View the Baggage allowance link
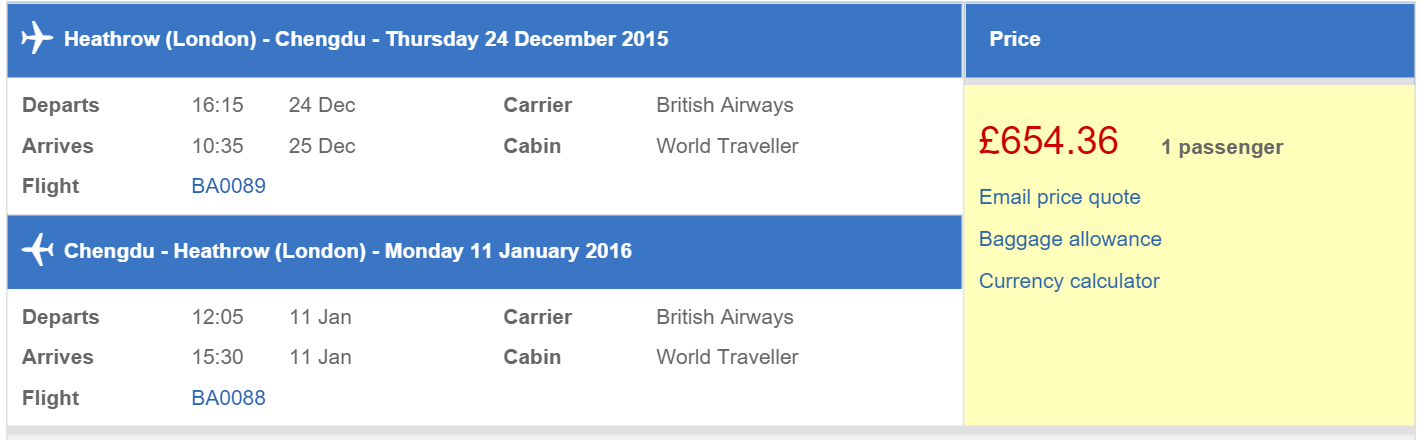Screen dimensions: 1420x440 pos(1070,239)
